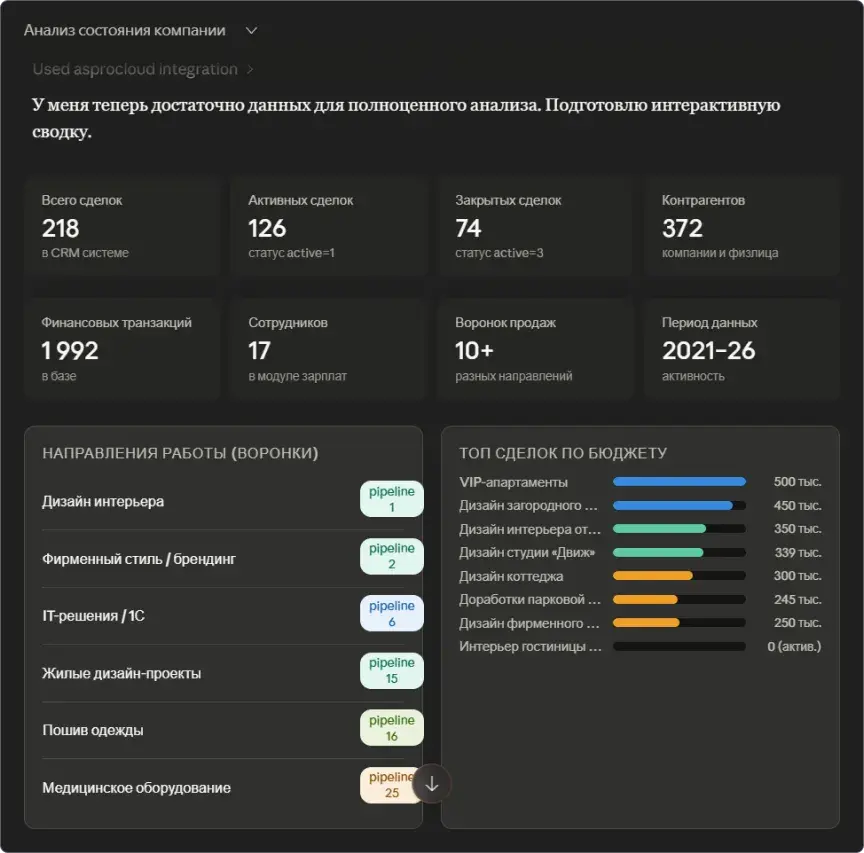The height and width of the screenshot is (853, 864).
Task: Click the статус active=1 caption
Action: coord(291,253)
